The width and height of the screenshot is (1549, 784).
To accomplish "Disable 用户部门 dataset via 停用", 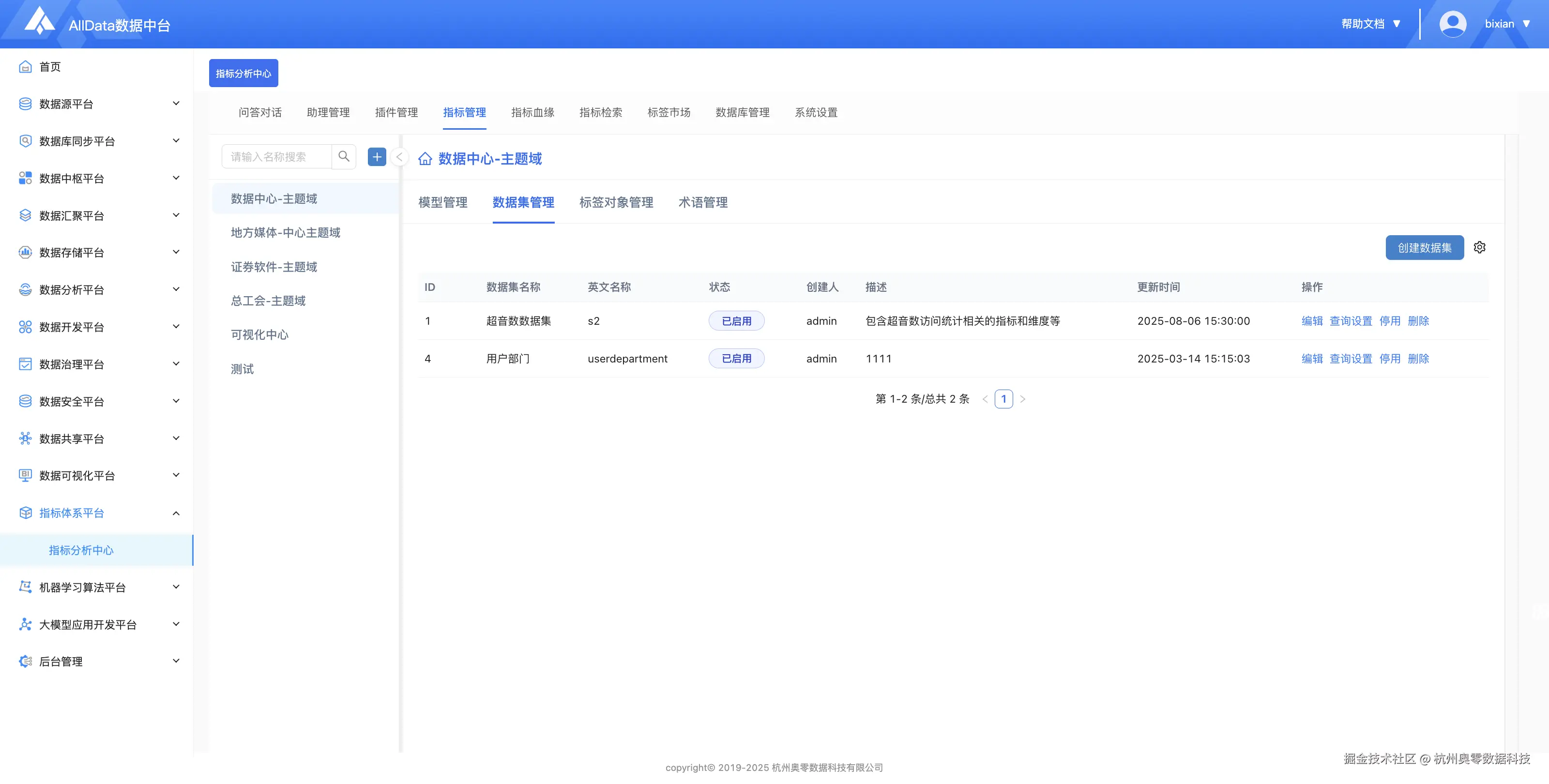I will (1389, 358).
